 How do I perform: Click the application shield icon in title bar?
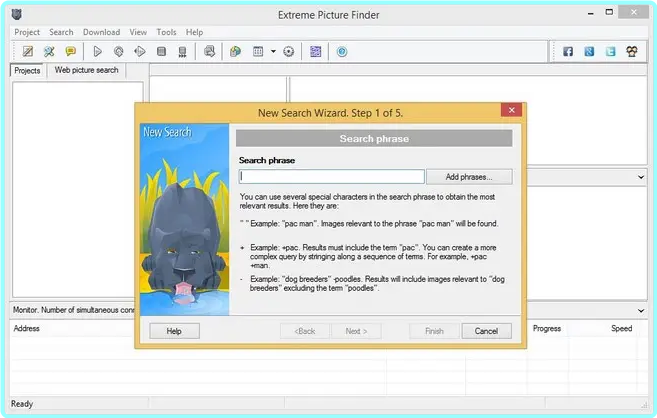pyautogui.click(x=16, y=15)
